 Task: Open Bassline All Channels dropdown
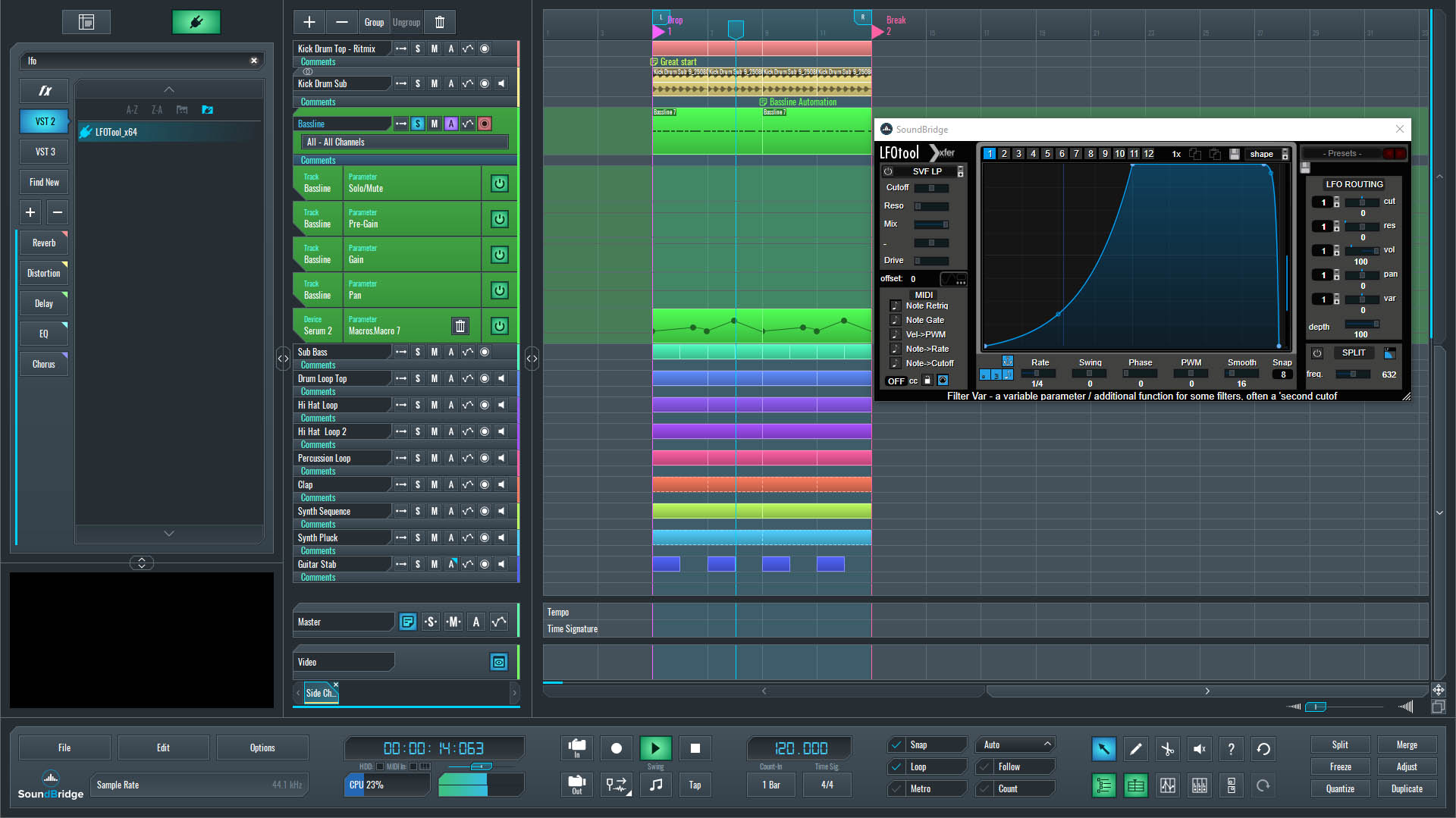click(x=406, y=142)
